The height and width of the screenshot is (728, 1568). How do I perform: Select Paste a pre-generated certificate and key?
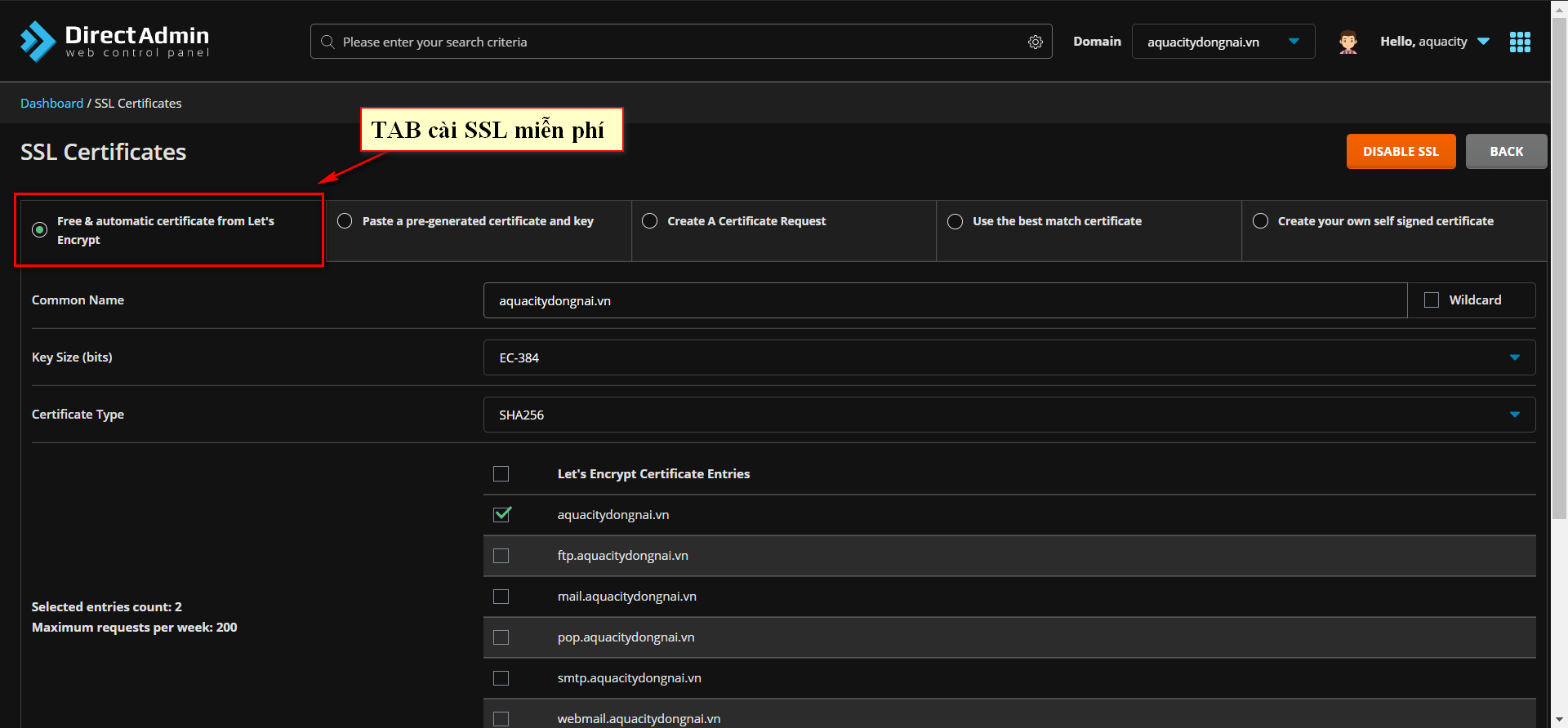(345, 221)
